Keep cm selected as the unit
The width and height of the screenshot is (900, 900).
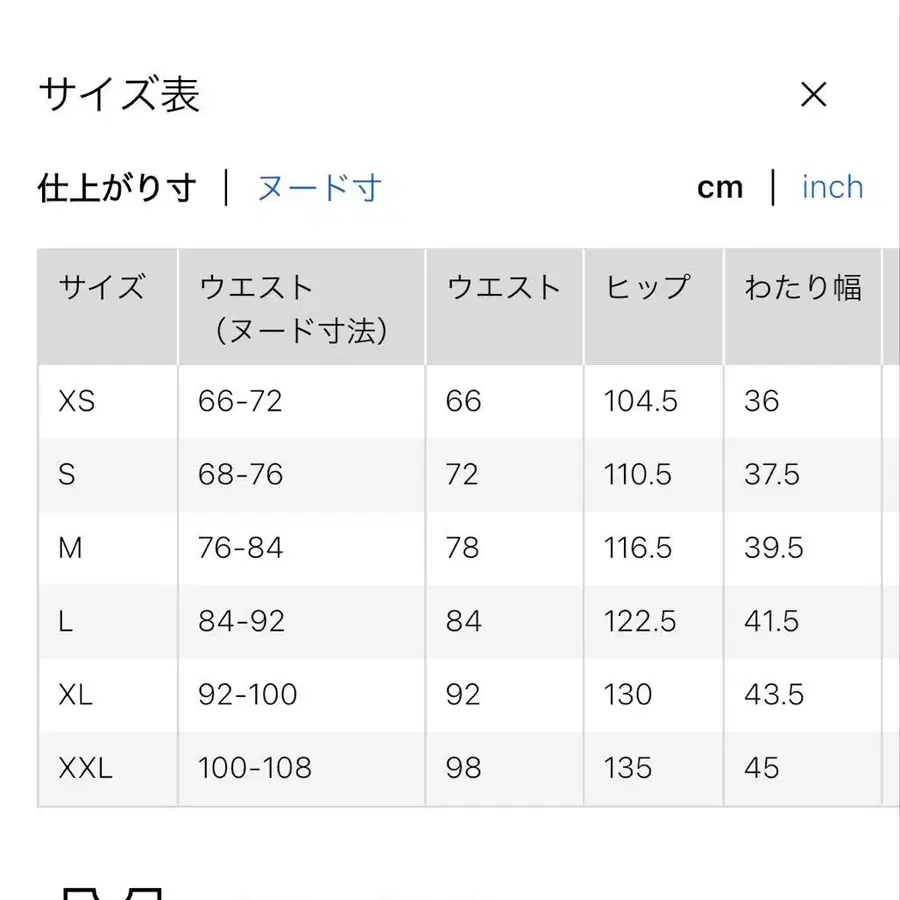(720, 187)
